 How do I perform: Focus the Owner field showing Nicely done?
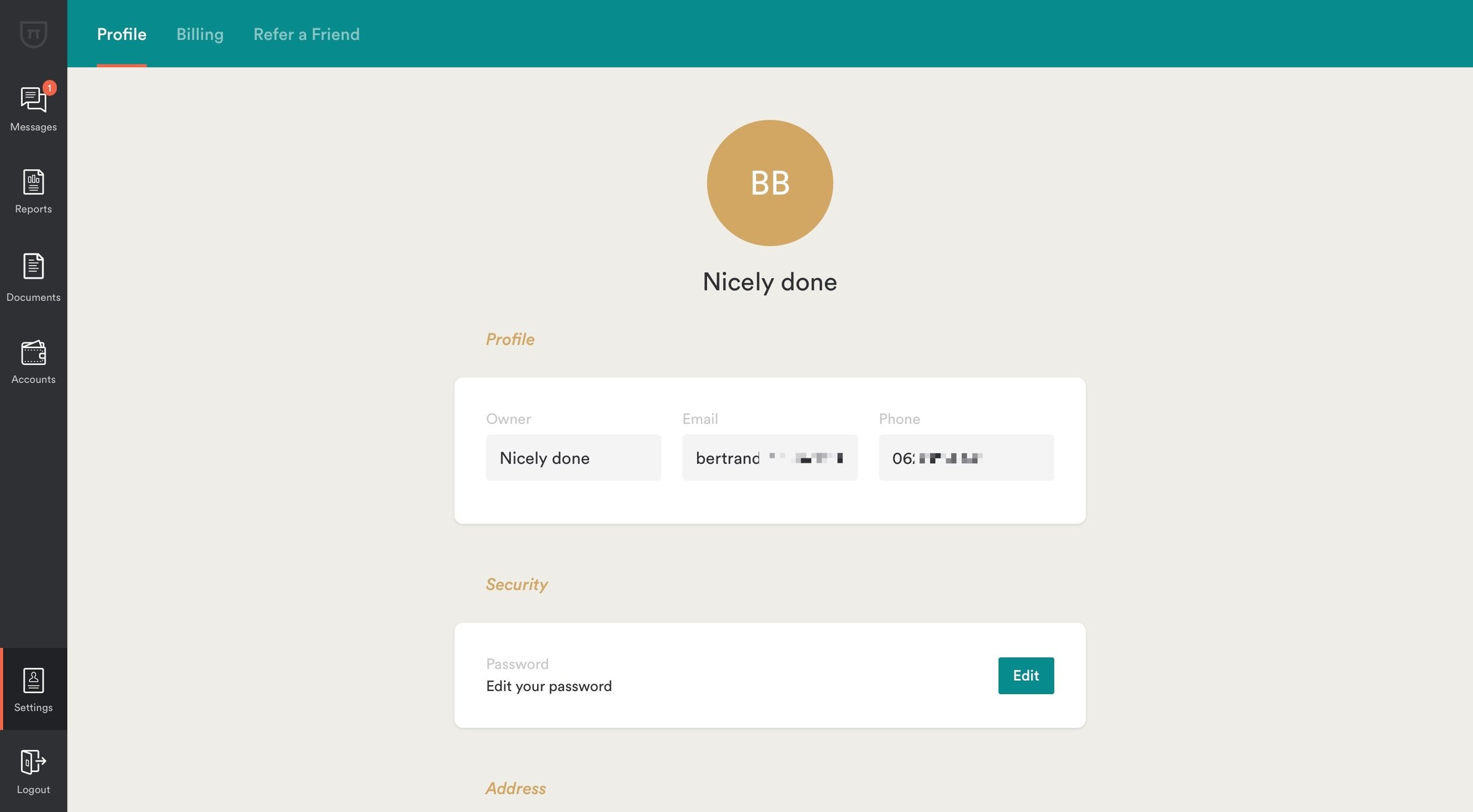(573, 458)
